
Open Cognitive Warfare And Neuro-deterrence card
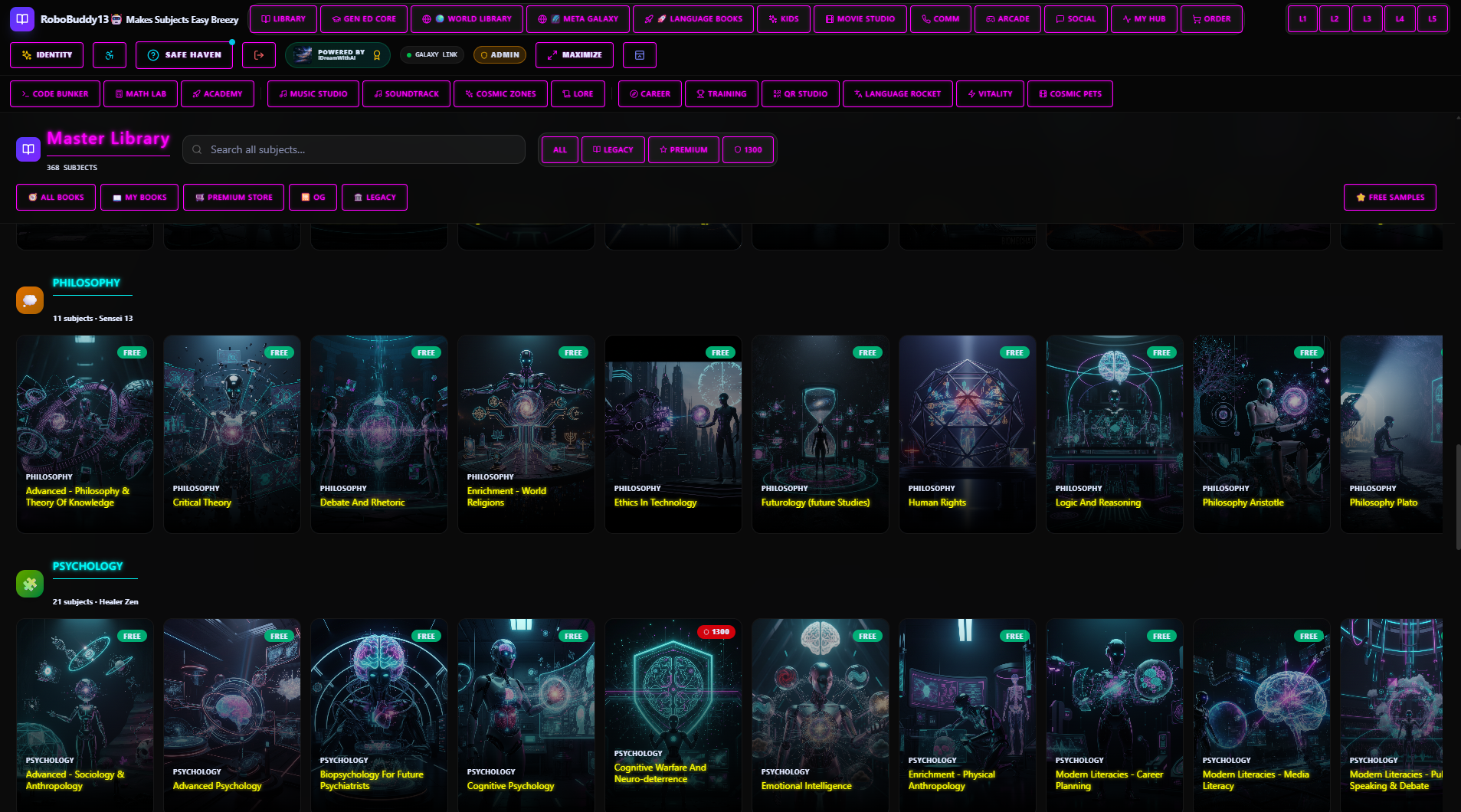tap(673, 715)
